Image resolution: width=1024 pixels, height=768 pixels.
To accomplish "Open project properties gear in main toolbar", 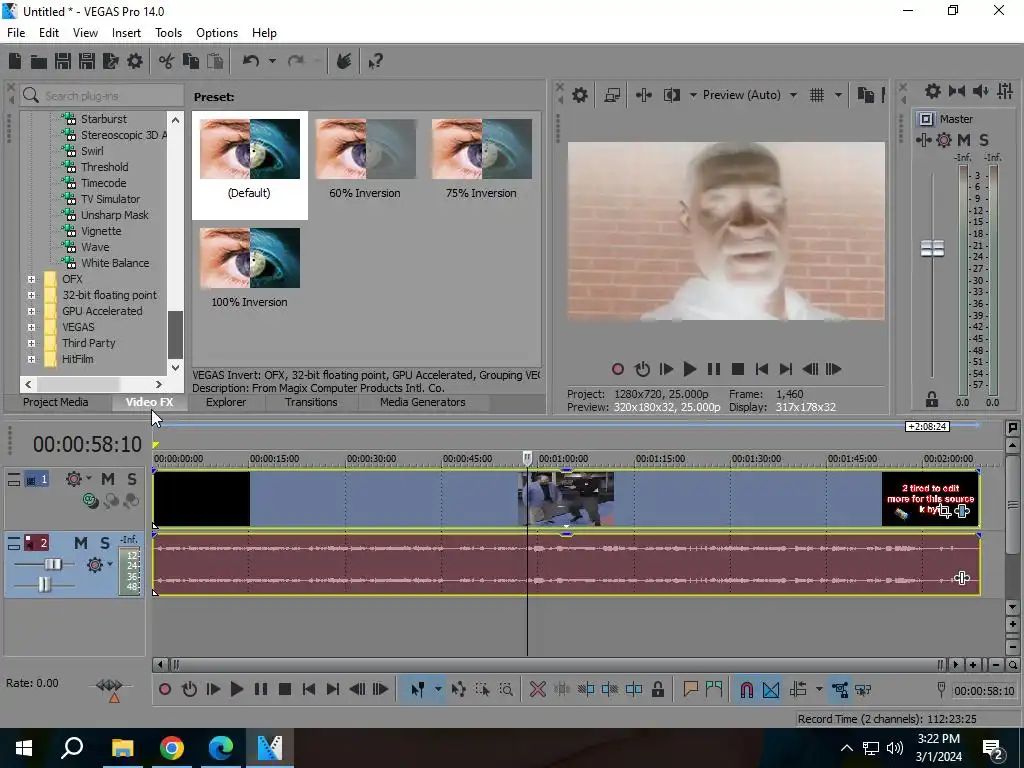I will 135,61.
